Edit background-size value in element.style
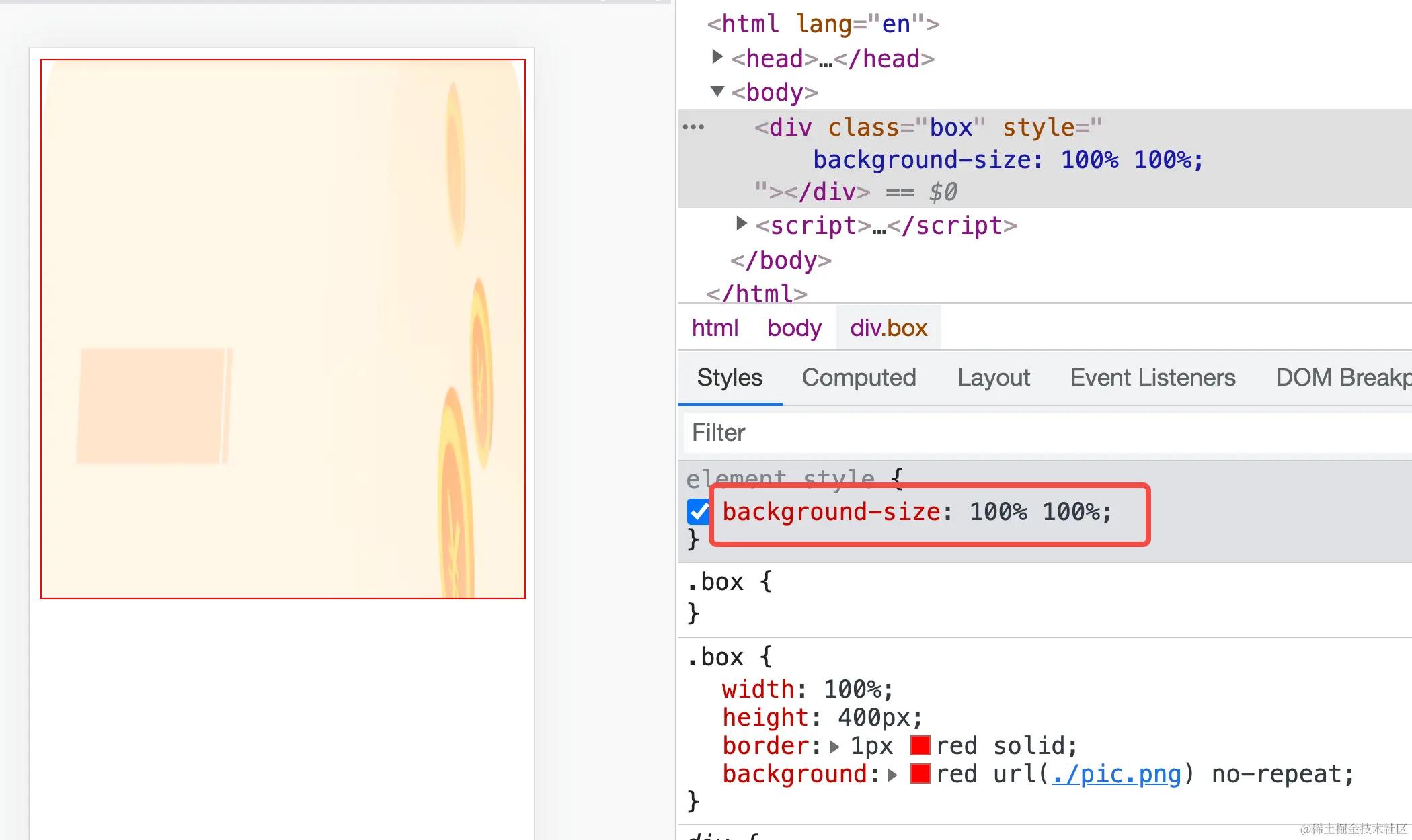Image resolution: width=1412 pixels, height=840 pixels. pos(1034,512)
